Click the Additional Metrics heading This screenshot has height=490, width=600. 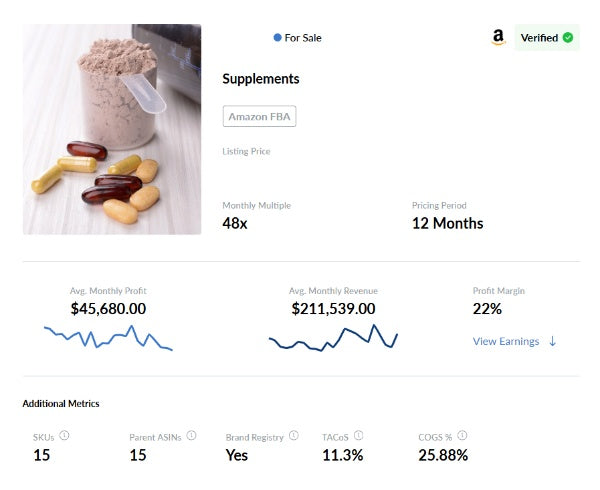coord(61,404)
